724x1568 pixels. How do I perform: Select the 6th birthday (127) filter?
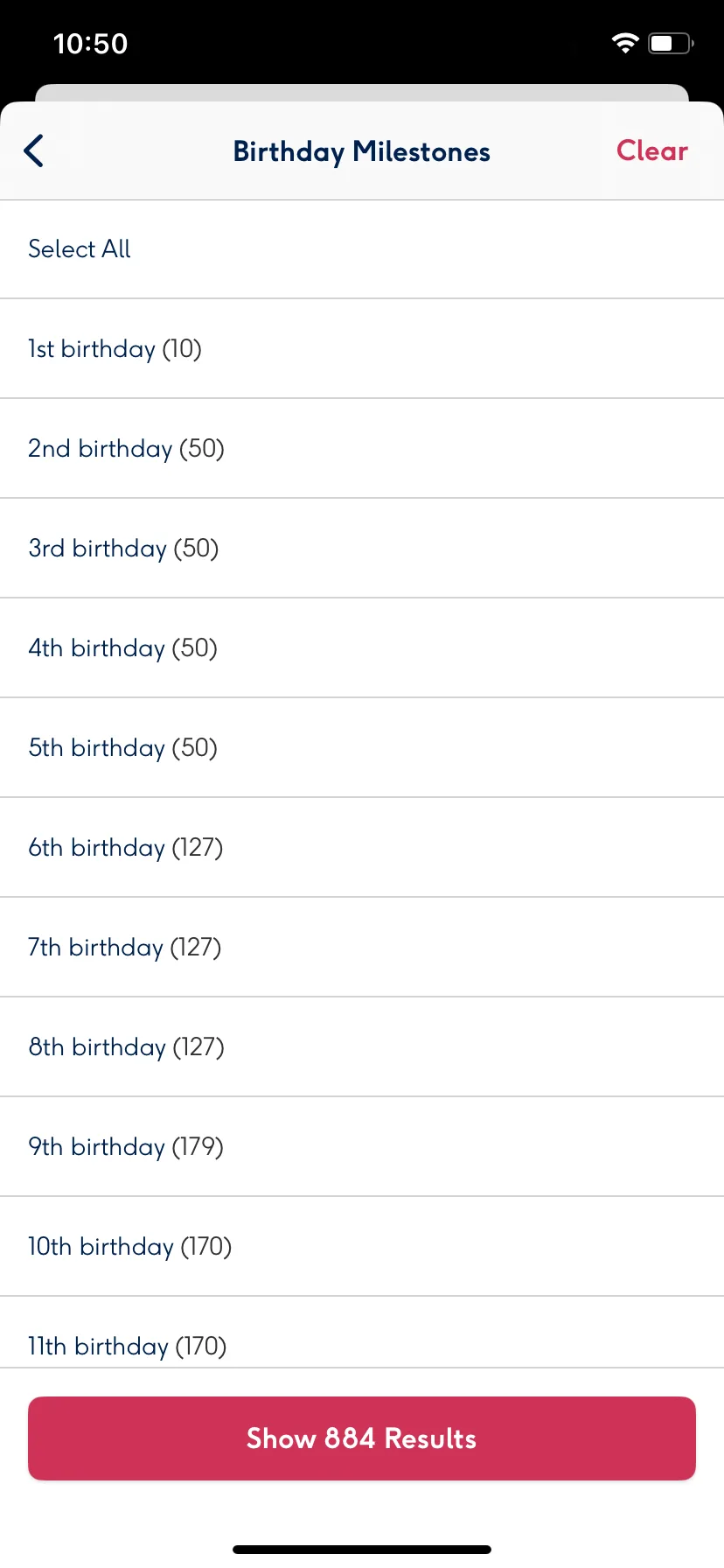tap(362, 848)
